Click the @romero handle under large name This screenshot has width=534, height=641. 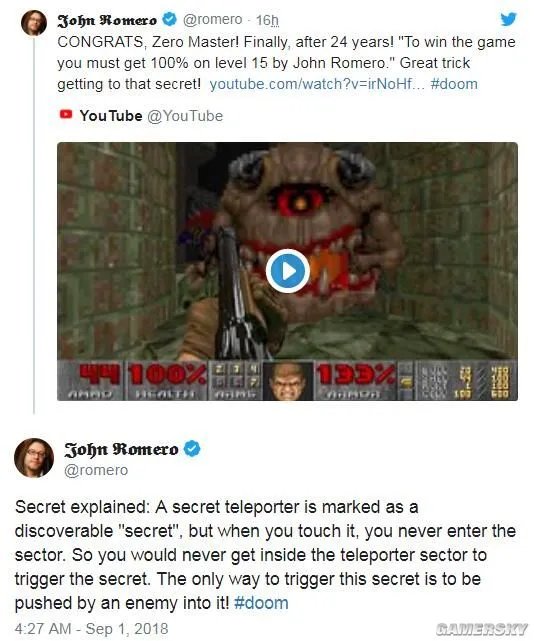pyautogui.click(x=96, y=470)
